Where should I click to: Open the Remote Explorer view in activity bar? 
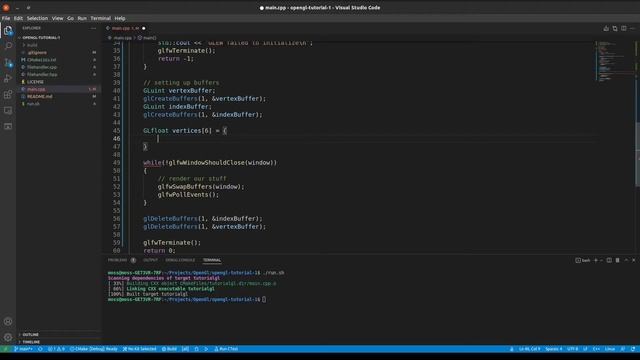coord(8,111)
